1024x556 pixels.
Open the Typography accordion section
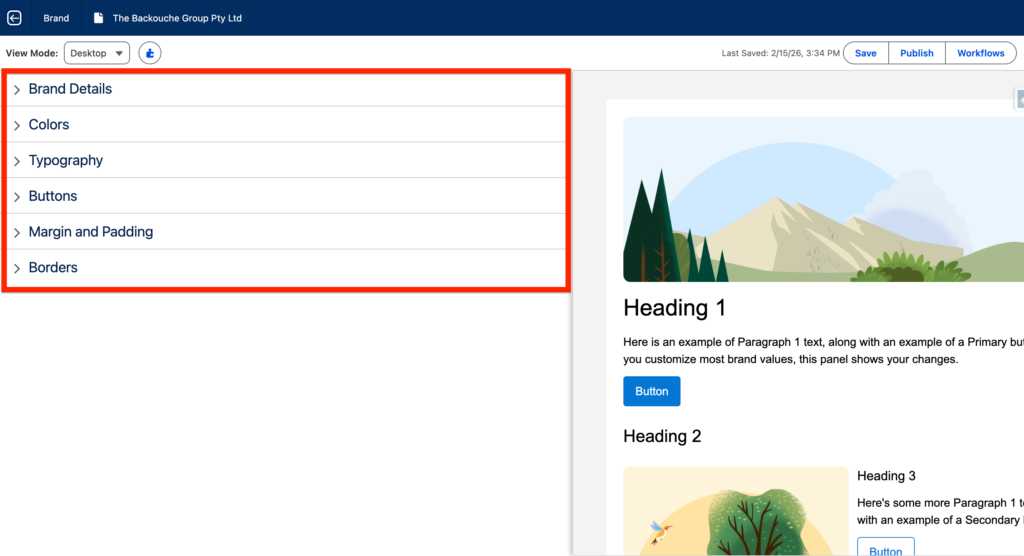point(66,161)
